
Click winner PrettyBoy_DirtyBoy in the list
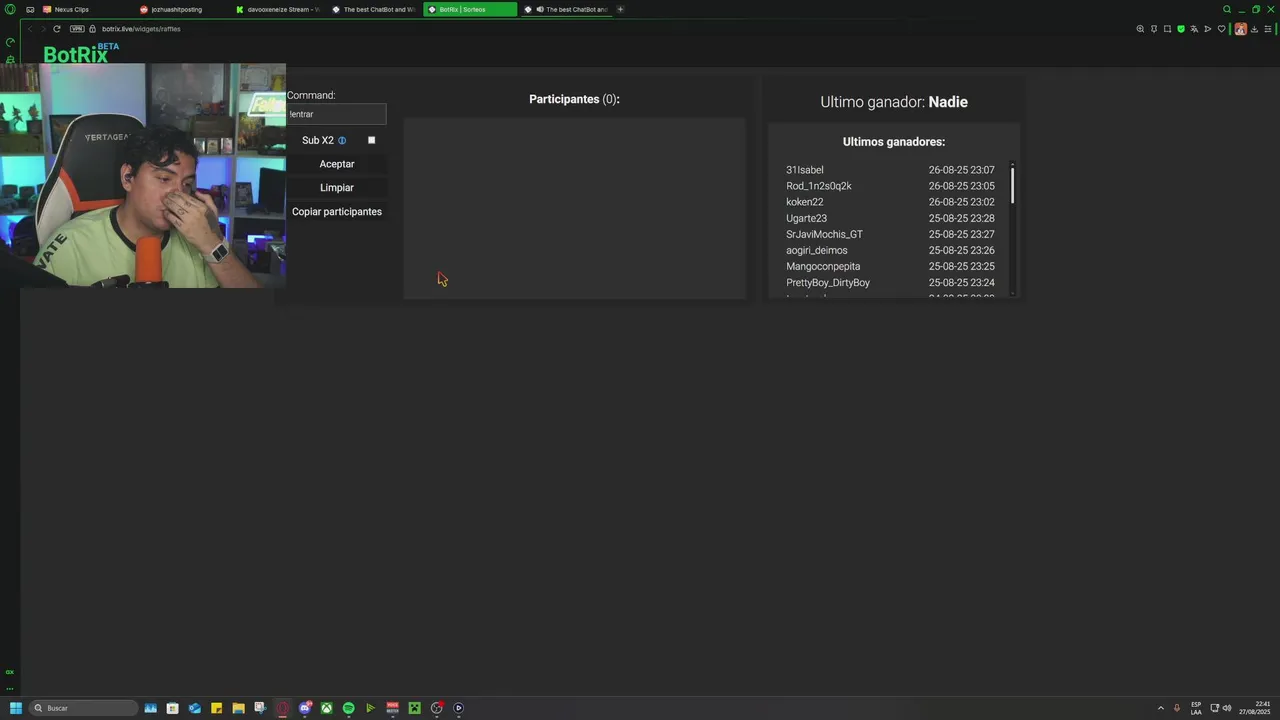coord(828,282)
